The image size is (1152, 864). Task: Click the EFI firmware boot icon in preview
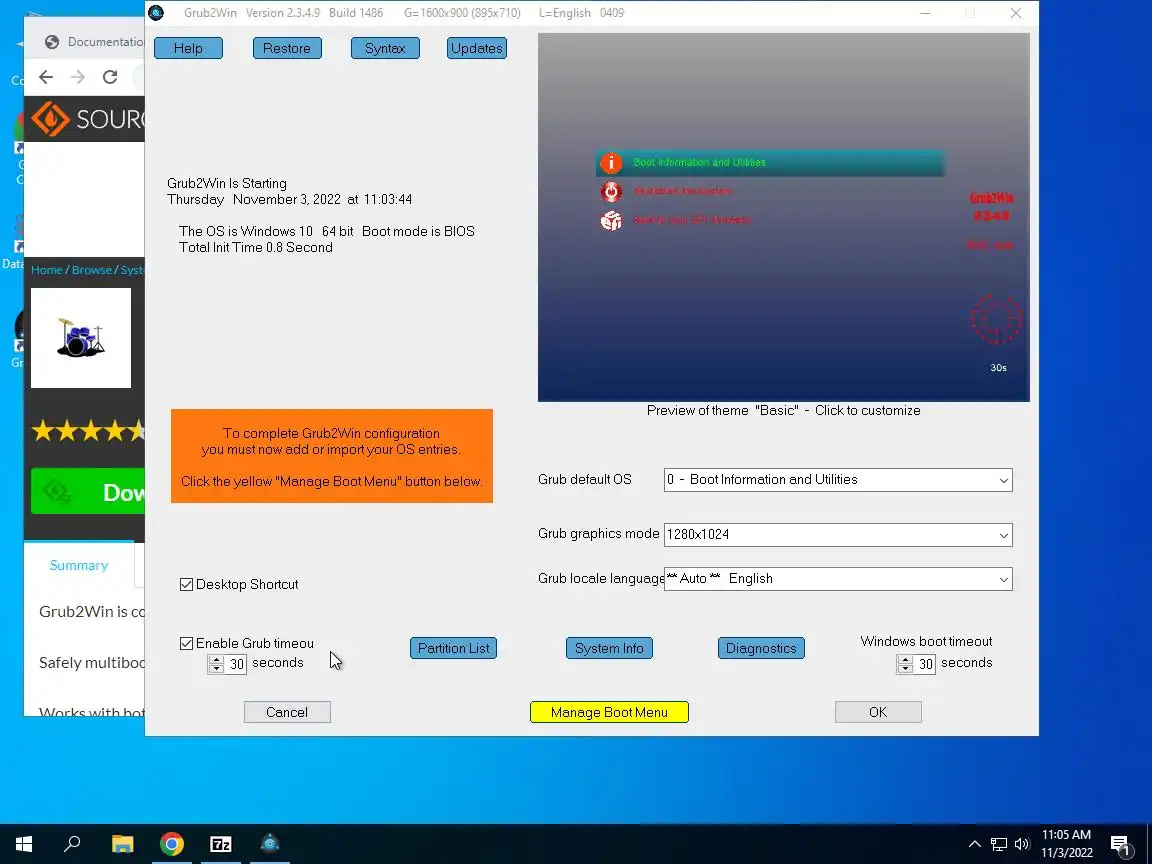(611, 220)
